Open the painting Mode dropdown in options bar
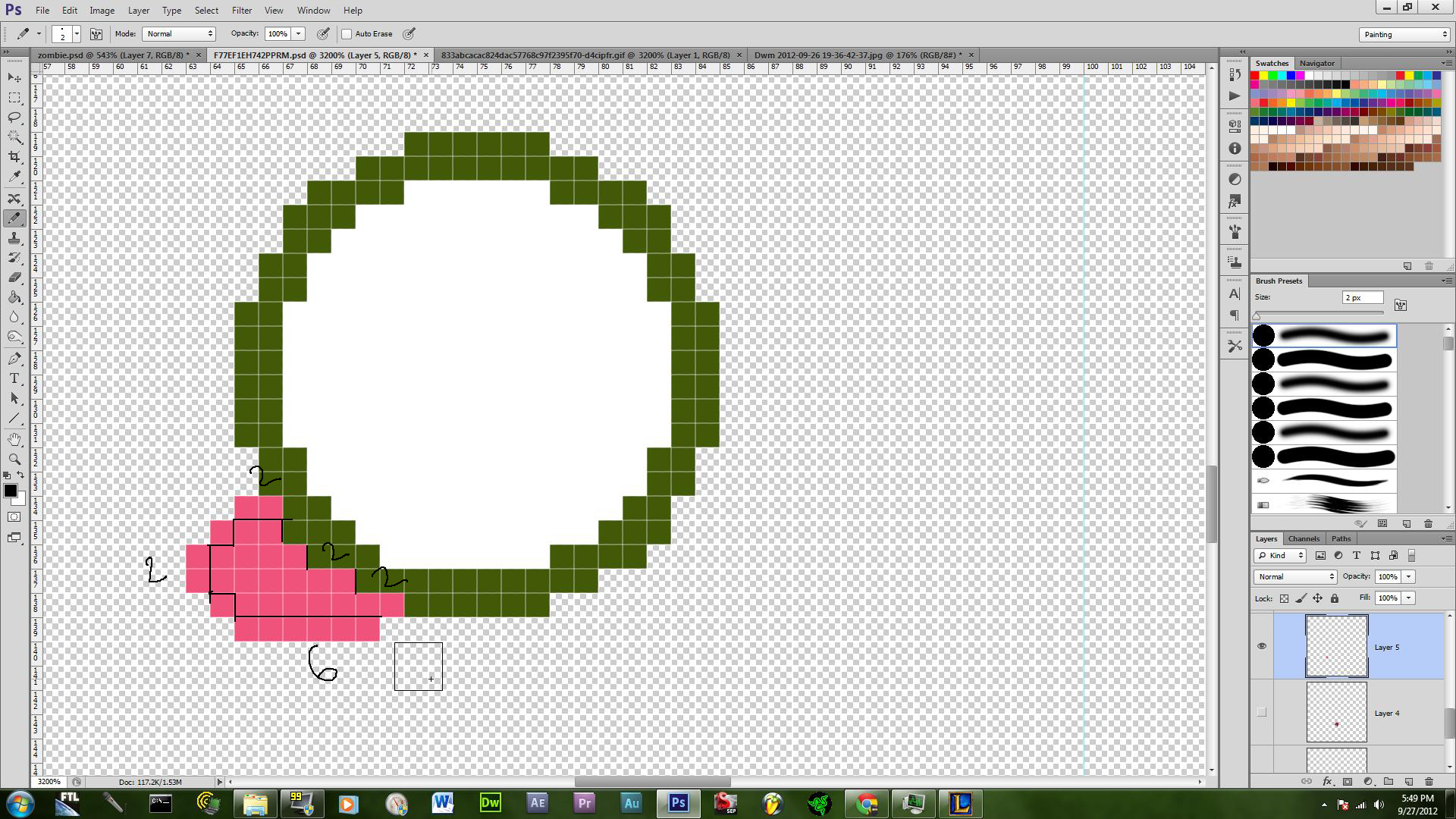 point(180,33)
